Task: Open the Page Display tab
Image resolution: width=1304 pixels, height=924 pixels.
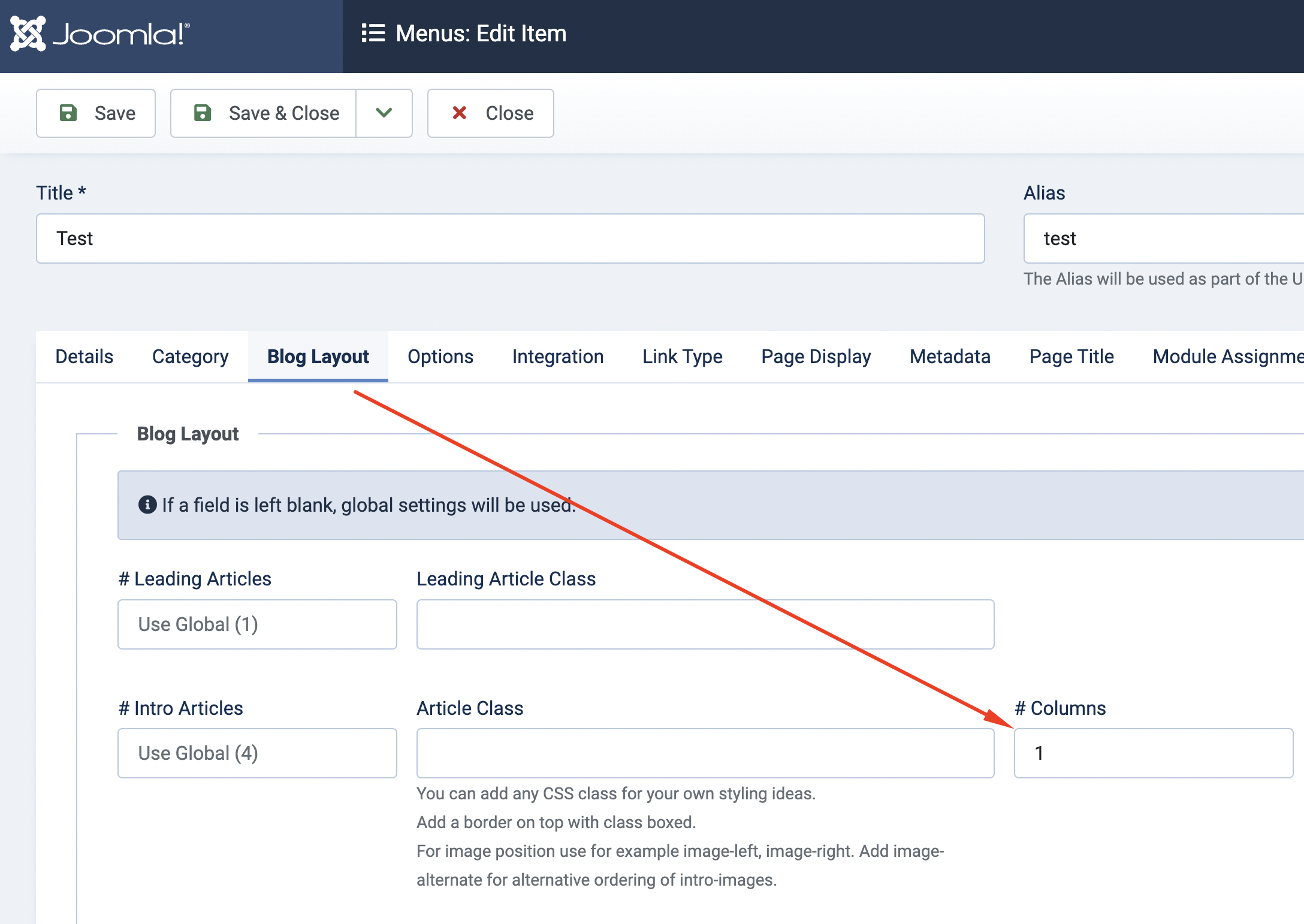Action: point(816,357)
